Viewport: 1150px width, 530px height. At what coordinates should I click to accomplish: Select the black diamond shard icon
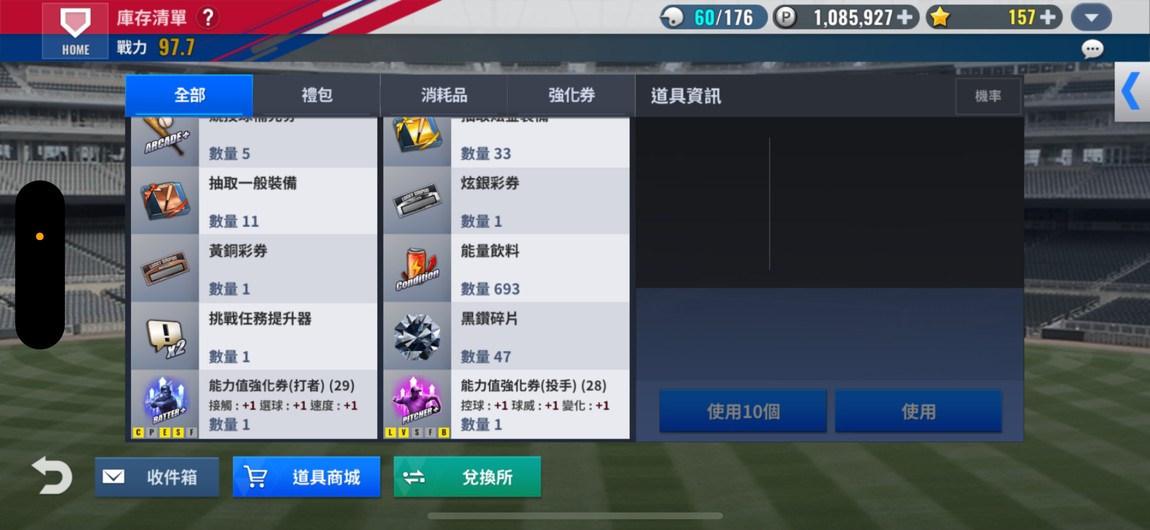pyautogui.click(x=417, y=336)
